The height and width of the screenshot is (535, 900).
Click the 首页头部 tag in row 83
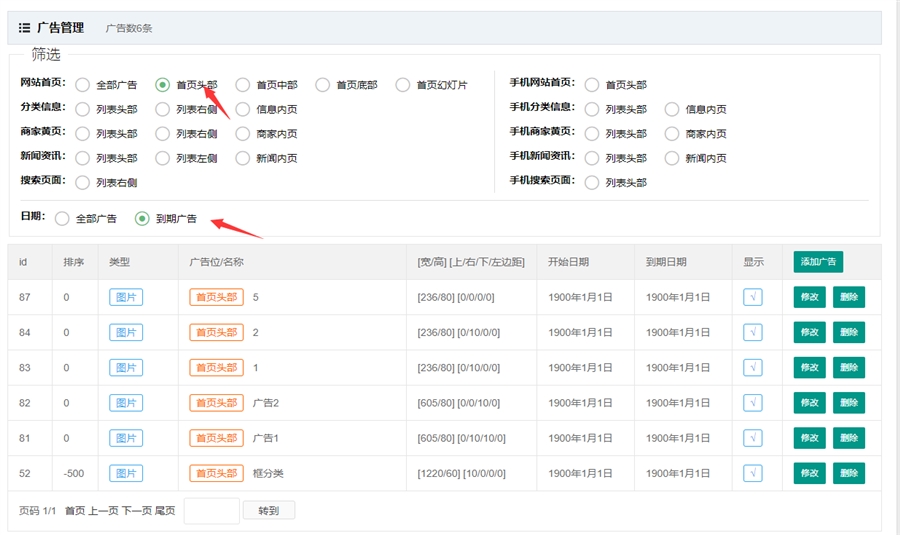(216, 368)
